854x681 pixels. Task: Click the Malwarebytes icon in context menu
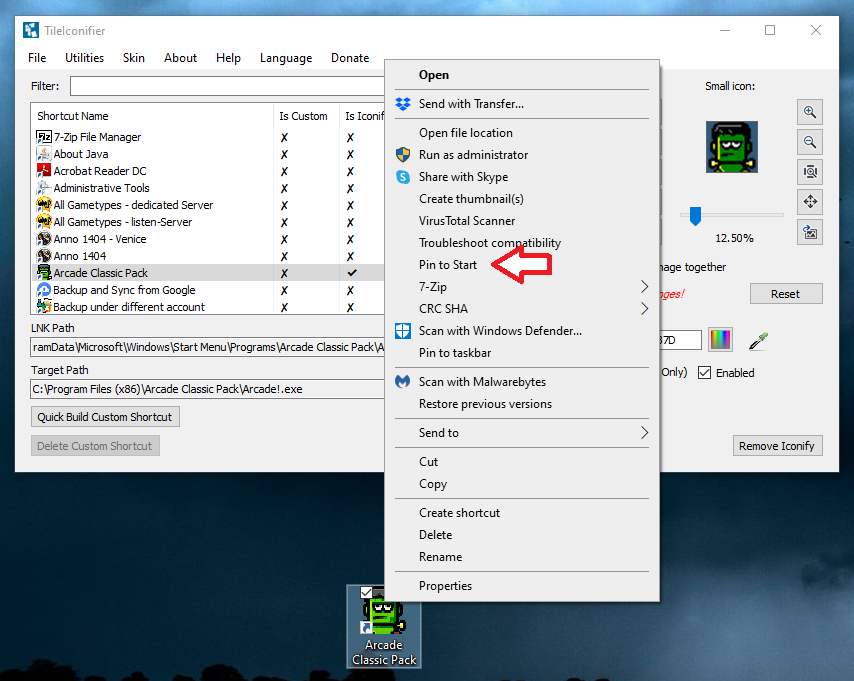[403, 382]
